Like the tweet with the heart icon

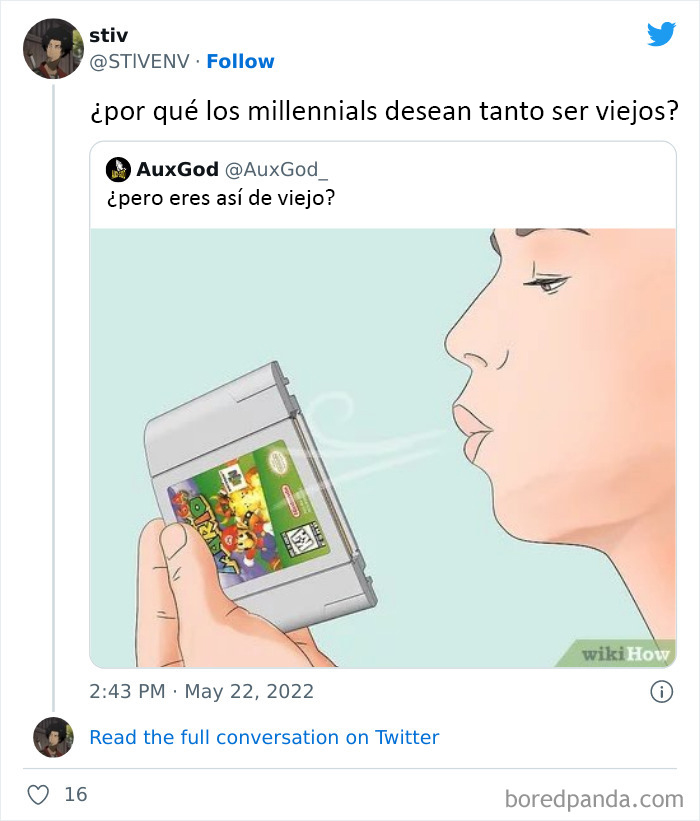pyautogui.click(x=38, y=795)
